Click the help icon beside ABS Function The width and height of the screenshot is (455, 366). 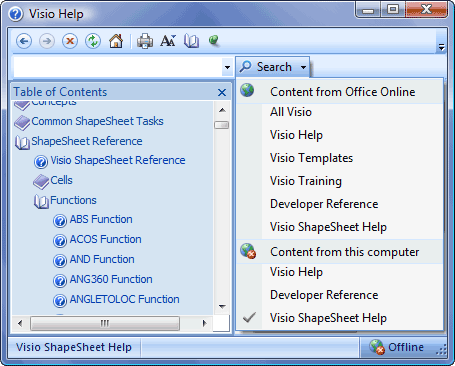click(x=60, y=221)
